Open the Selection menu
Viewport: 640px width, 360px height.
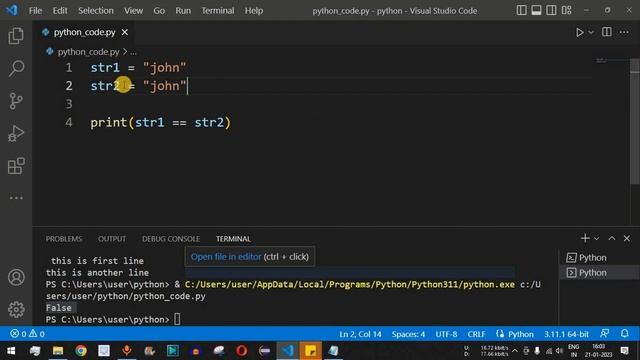point(96,11)
